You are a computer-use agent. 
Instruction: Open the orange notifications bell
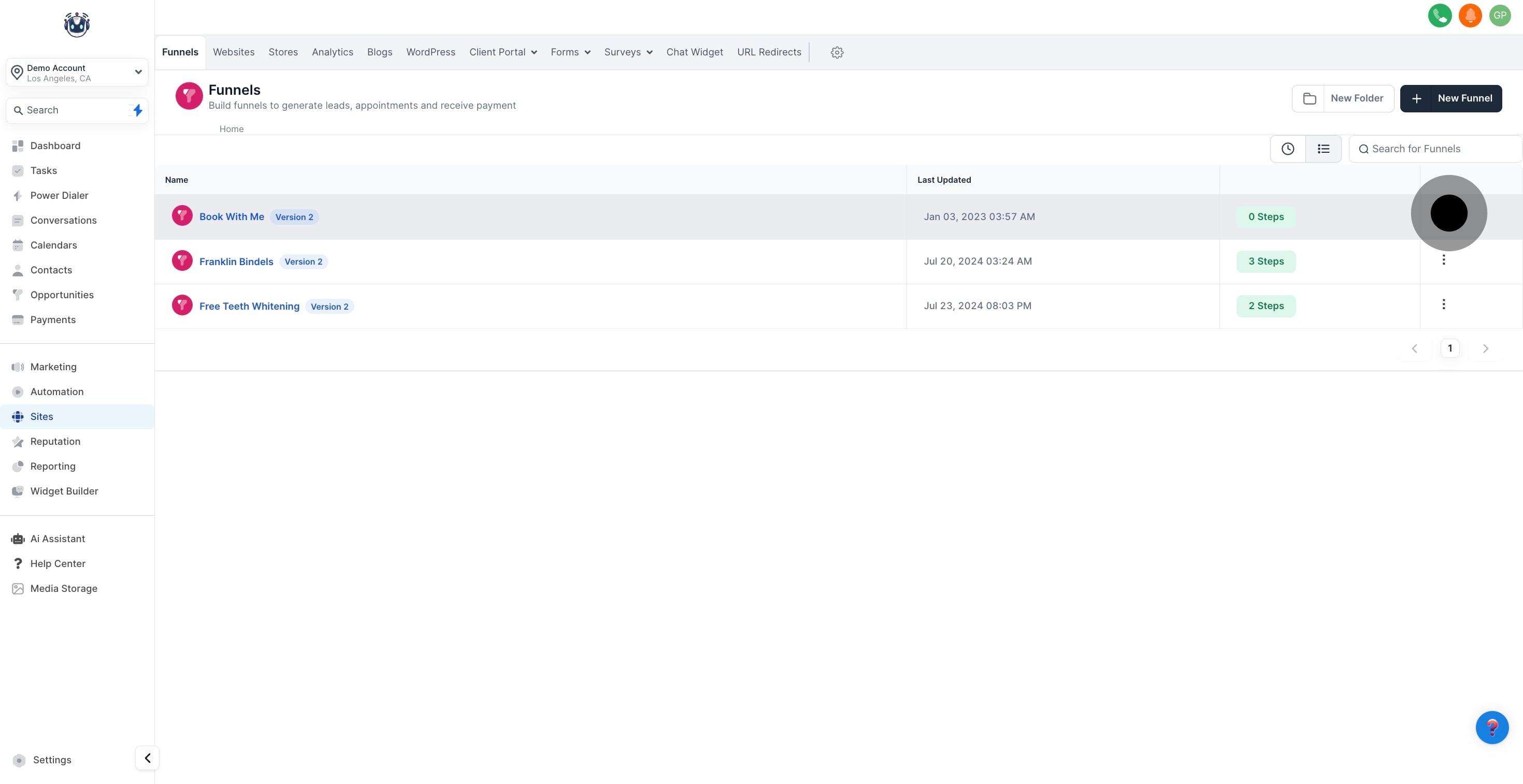coord(1470,16)
